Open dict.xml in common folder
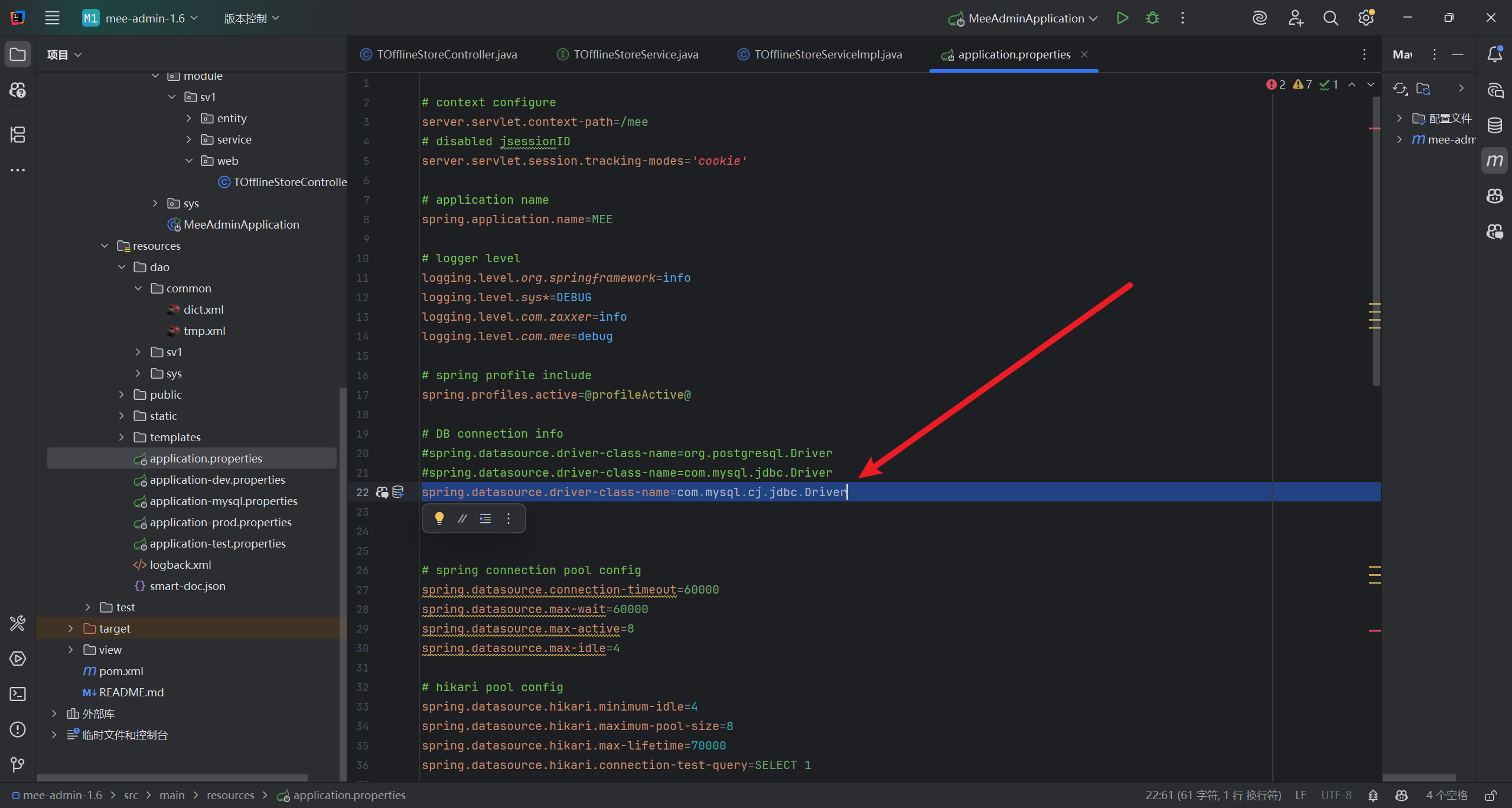The height and width of the screenshot is (808, 1512). click(x=203, y=309)
